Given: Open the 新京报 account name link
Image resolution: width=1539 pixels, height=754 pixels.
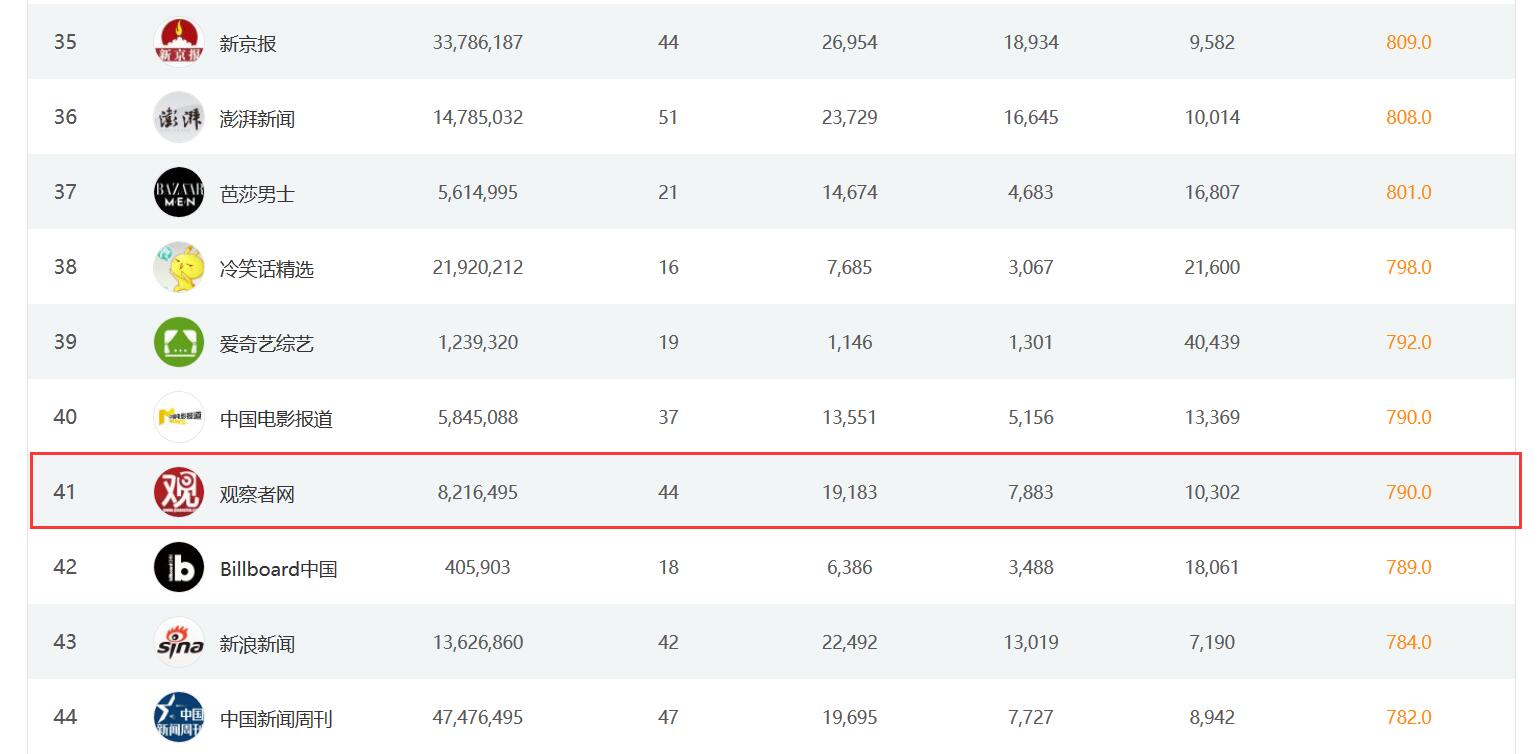Looking at the screenshot, I should 248,44.
